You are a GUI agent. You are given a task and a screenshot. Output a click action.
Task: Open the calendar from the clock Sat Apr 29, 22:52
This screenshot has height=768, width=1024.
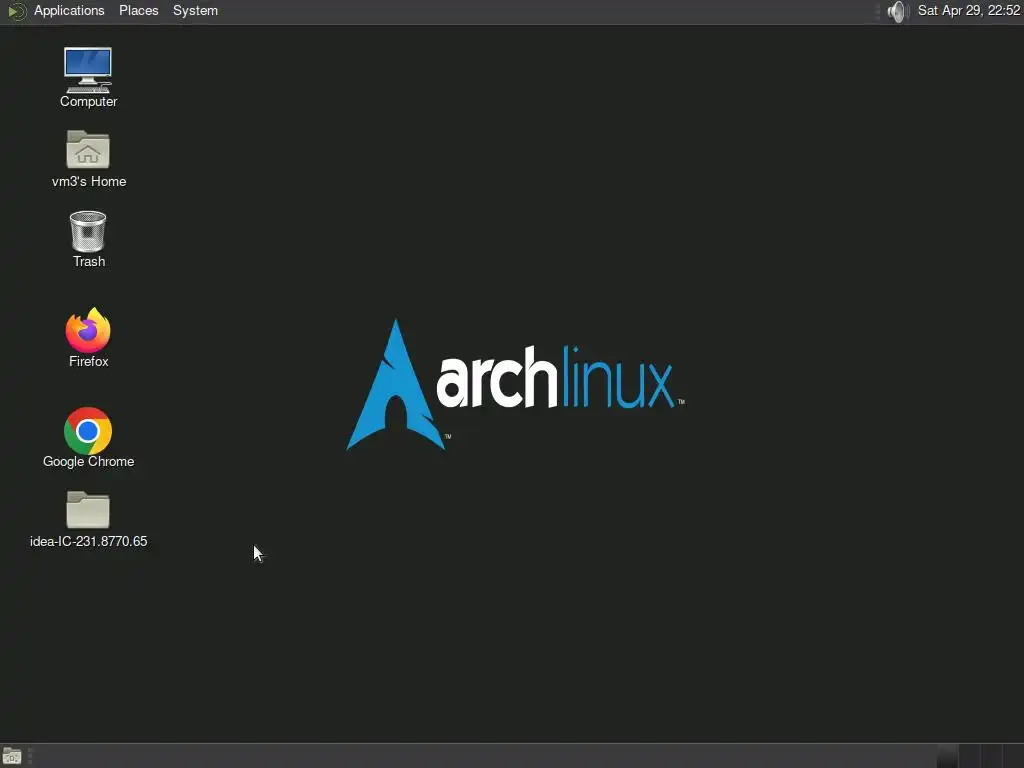pyautogui.click(x=968, y=10)
